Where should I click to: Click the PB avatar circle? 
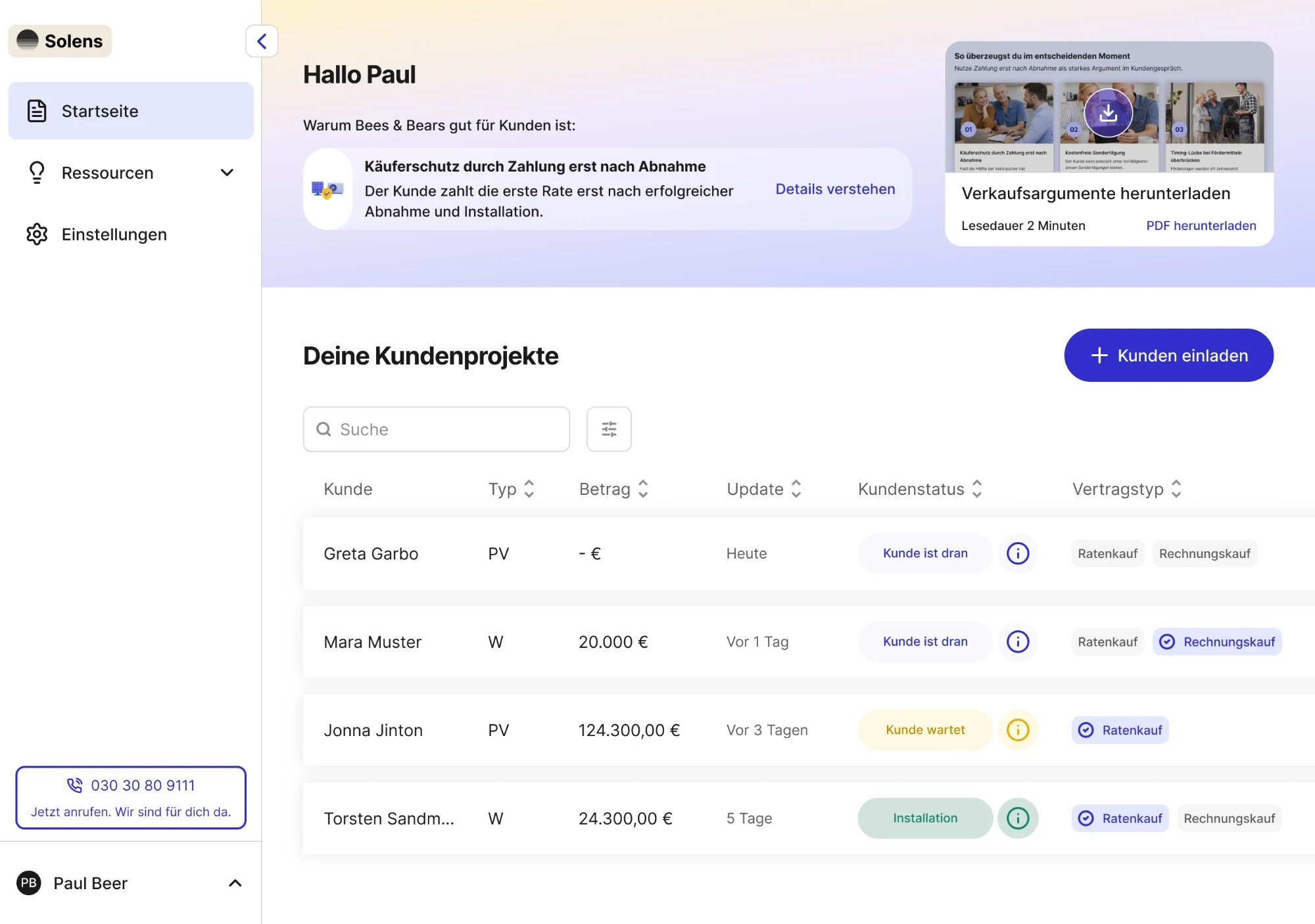coord(28,883)
